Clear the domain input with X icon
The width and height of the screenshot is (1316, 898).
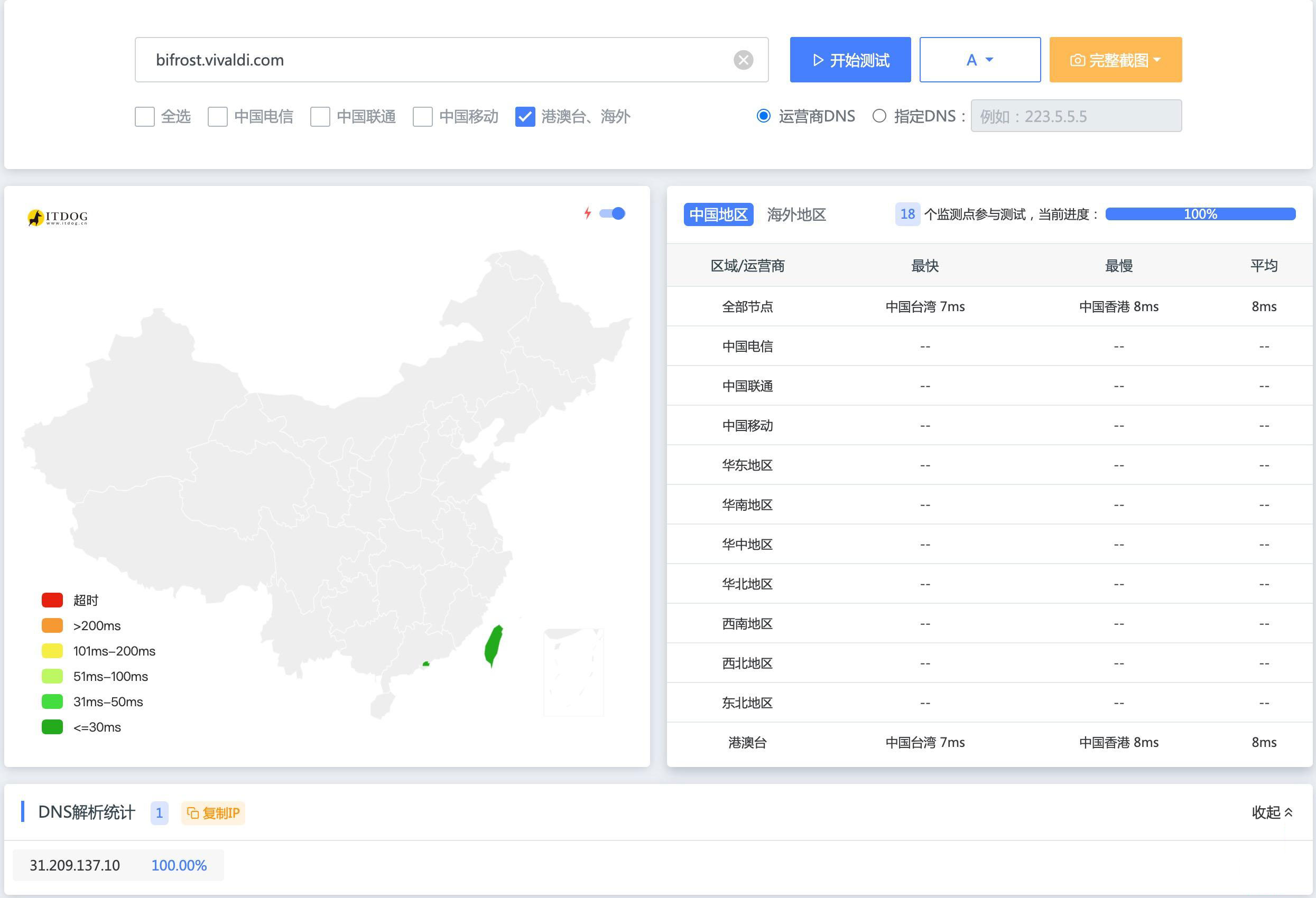click(x=743, y=60)
